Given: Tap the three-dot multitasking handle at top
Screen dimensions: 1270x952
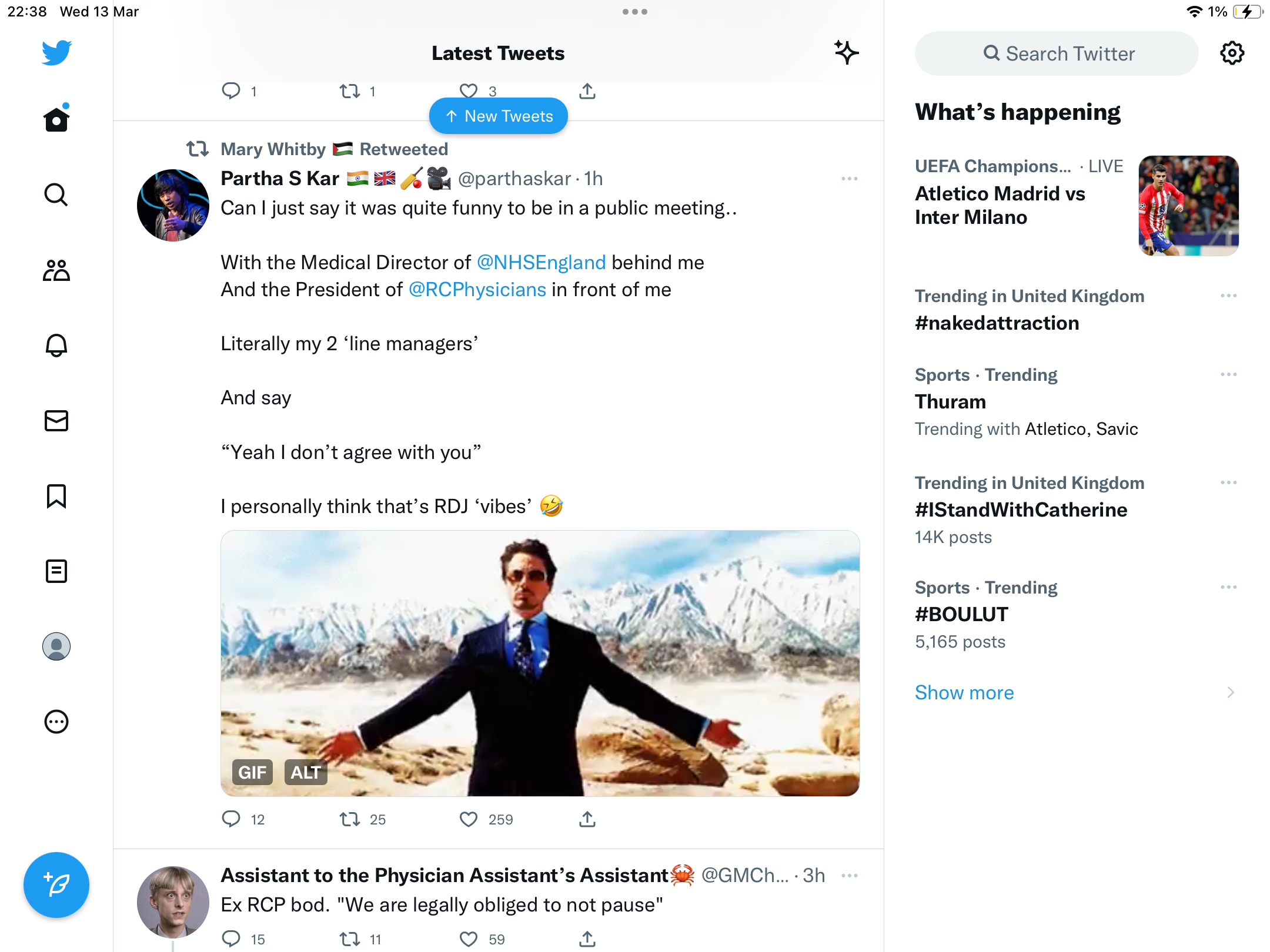Looking at the screenshot, I should 635,12.
